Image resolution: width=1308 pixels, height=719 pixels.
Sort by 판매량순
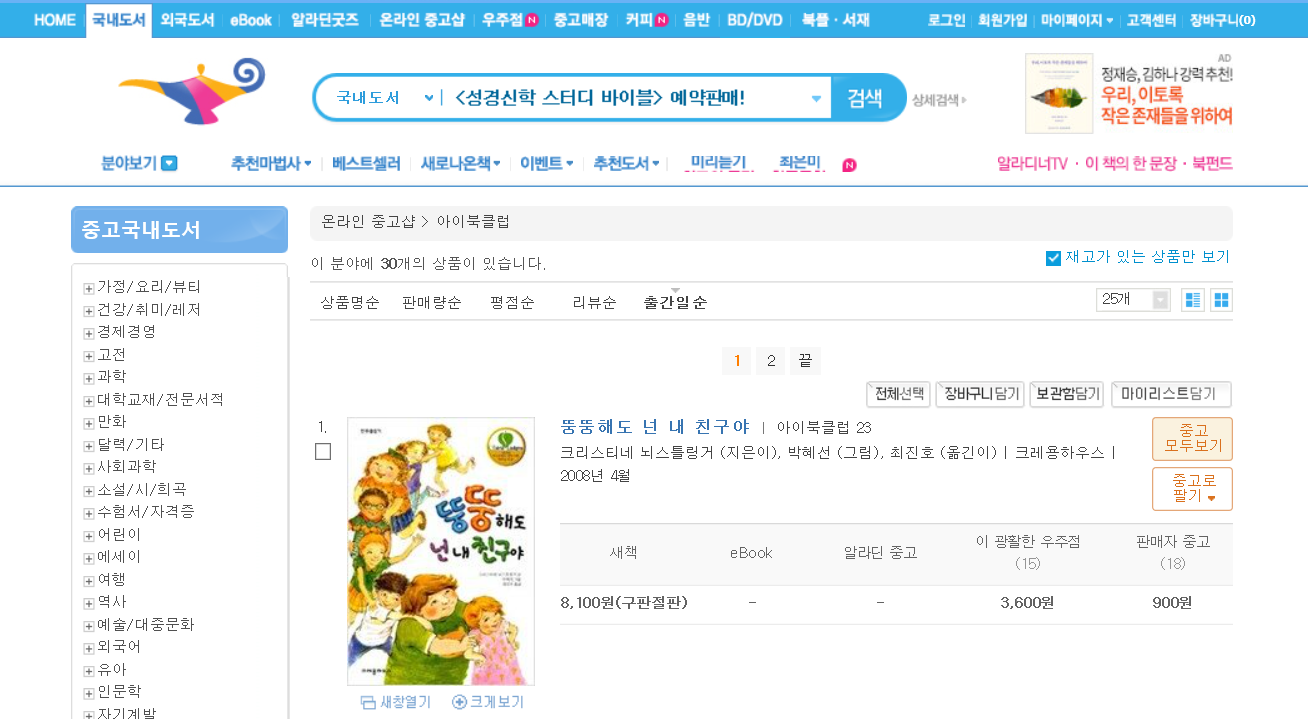pos(432,302)
